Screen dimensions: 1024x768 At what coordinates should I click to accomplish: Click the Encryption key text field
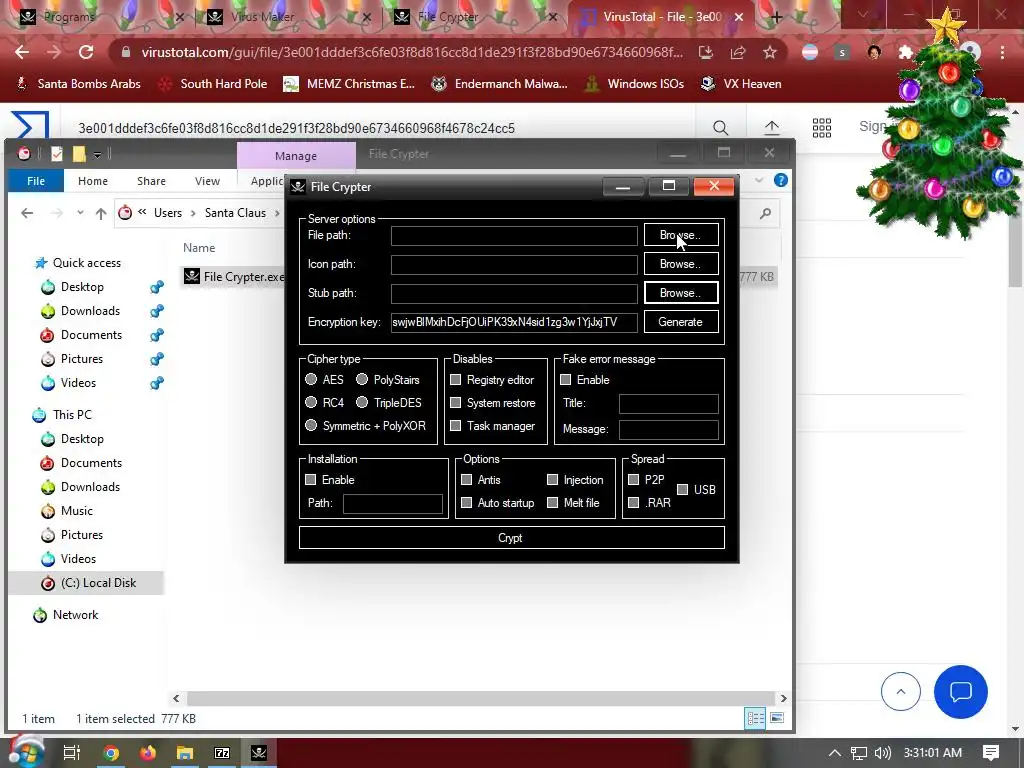pos(514,322)
